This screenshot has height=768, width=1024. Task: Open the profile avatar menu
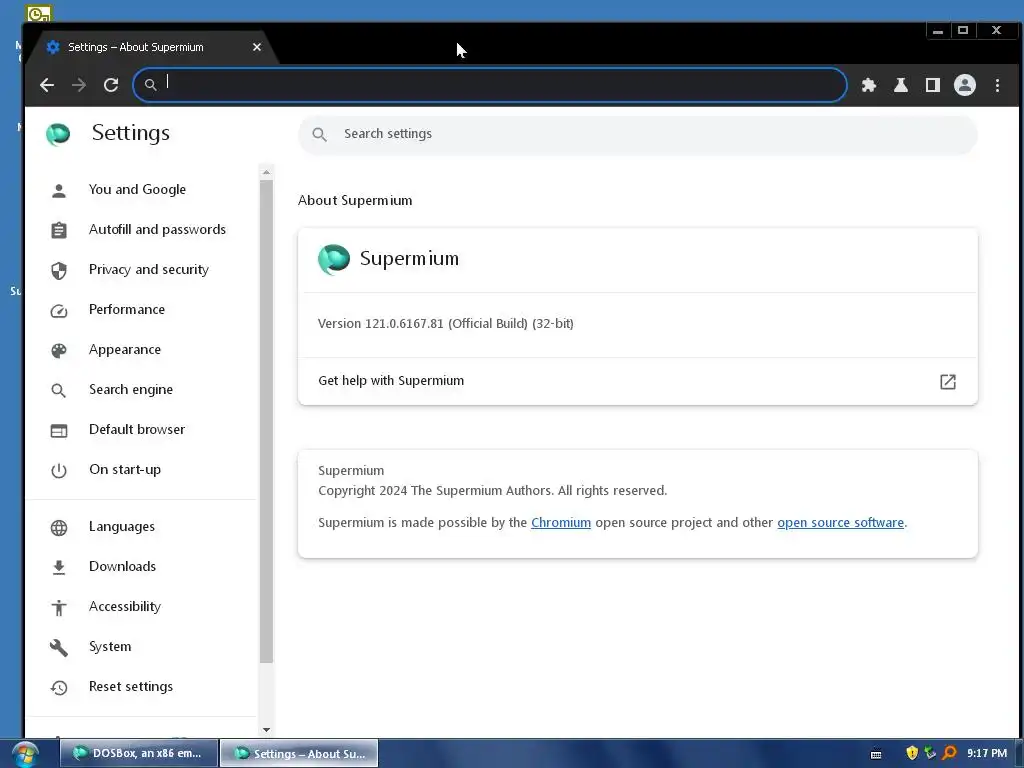pos(965,85)
